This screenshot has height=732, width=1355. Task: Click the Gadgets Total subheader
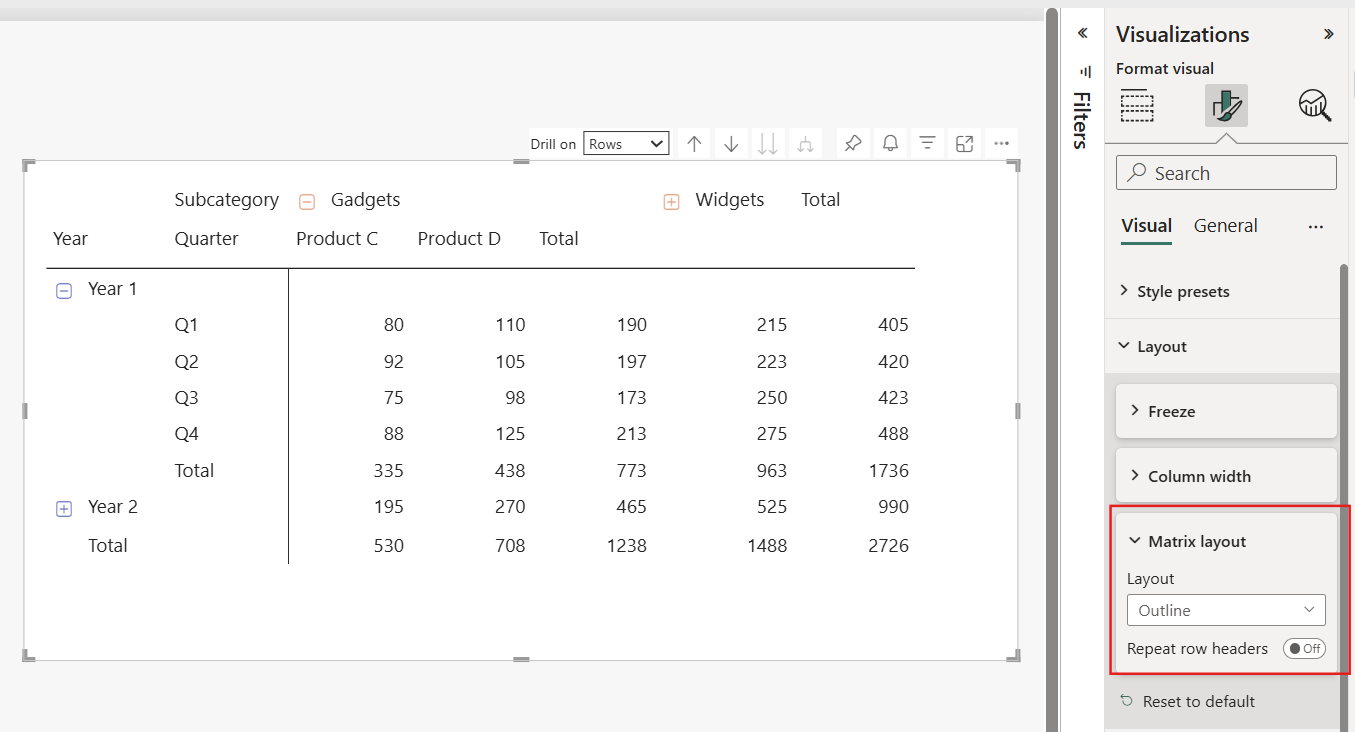pyautogui.click(x=559, y=239)
